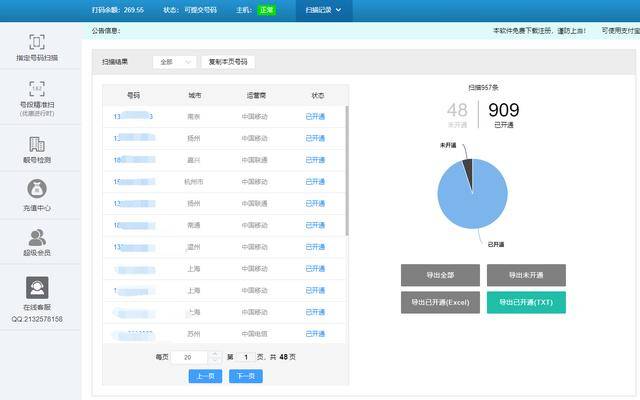The image size is (640, 400).
Task: Open the 靓号检测 building icon
Action: tap(37, 144)
